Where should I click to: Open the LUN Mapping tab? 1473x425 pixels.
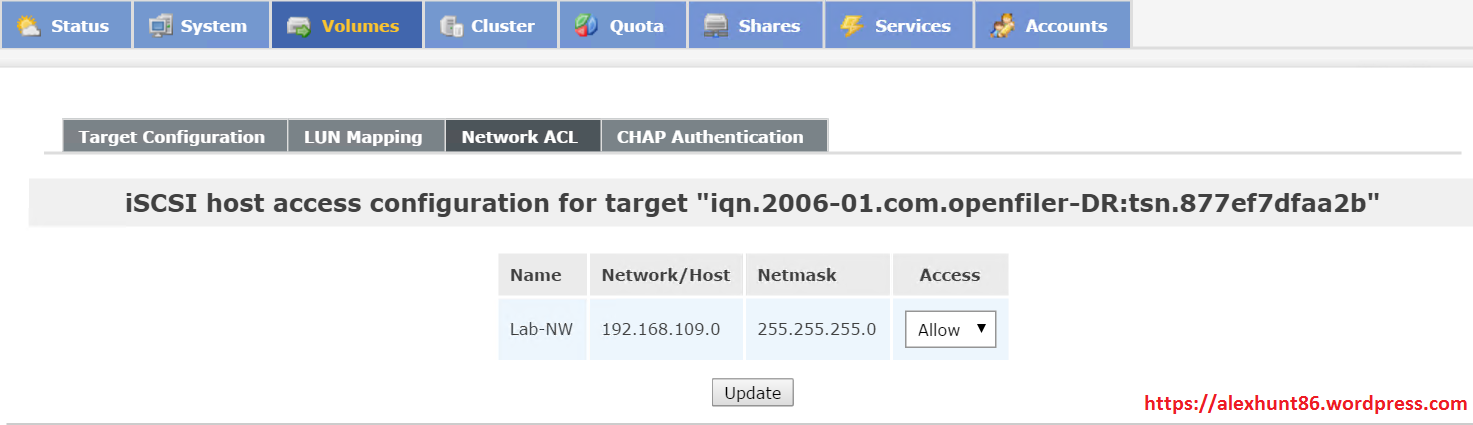(x=363, y=137)
